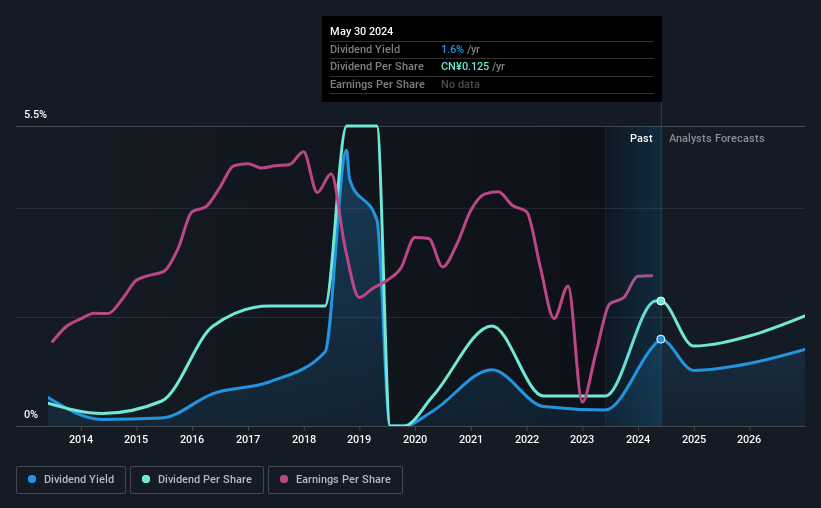Click the 2015 x-axis label

click(x=136, y=439)
